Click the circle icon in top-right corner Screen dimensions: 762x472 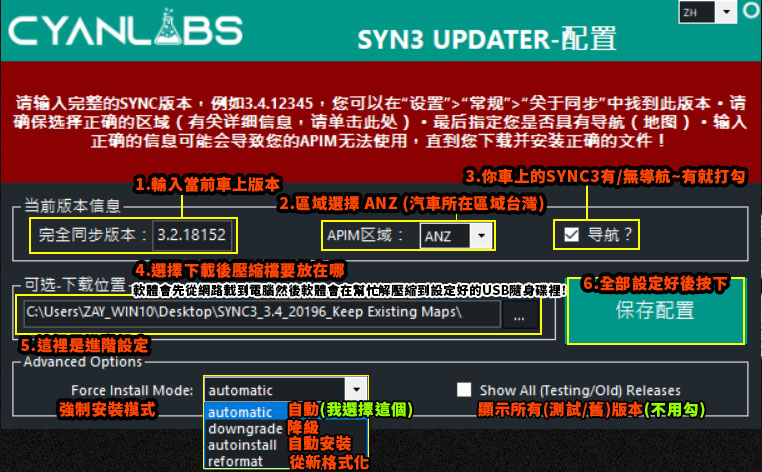pyautogui.click(x=752, y=10)
